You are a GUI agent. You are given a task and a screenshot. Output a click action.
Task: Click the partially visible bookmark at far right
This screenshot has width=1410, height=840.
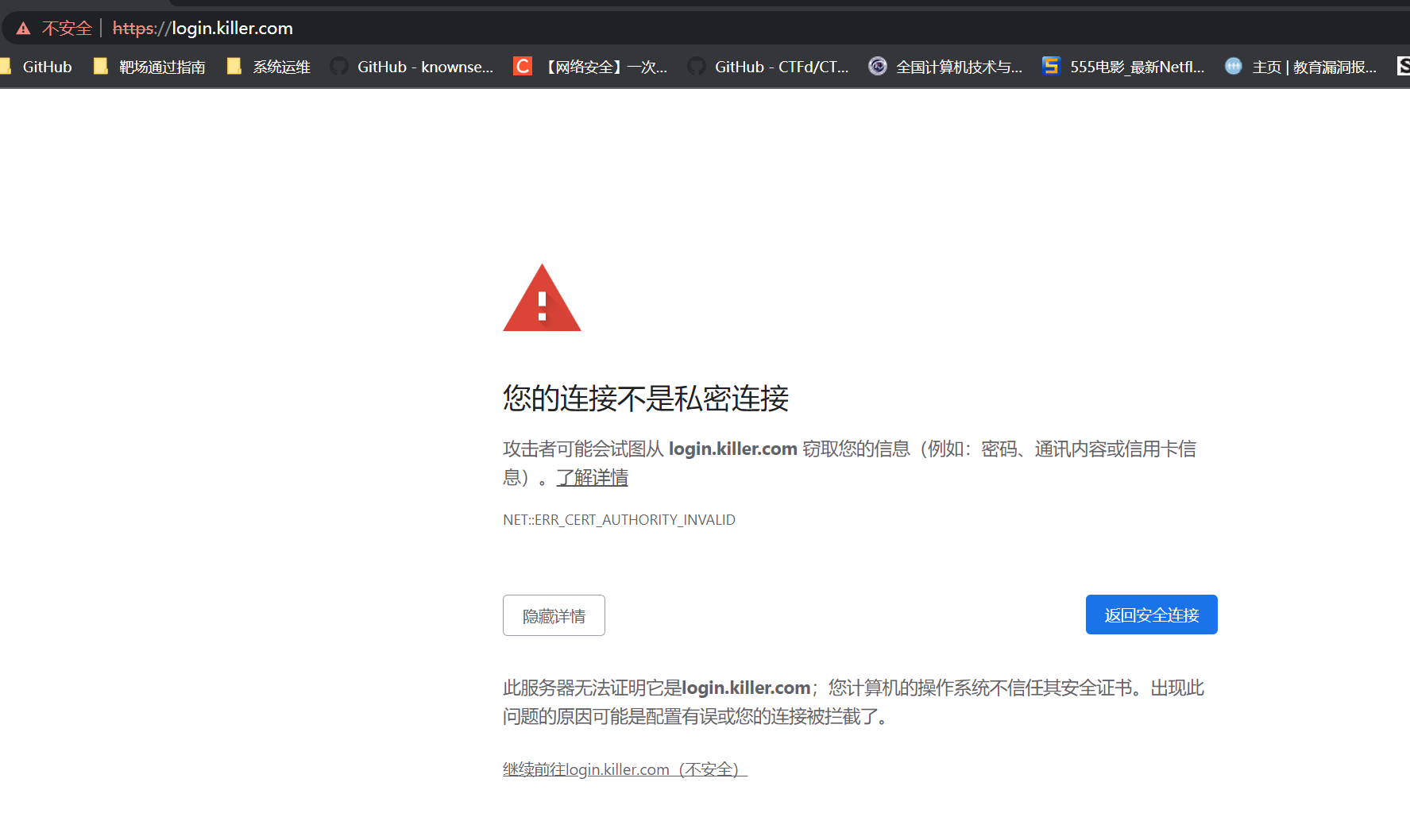(1403, 67)
